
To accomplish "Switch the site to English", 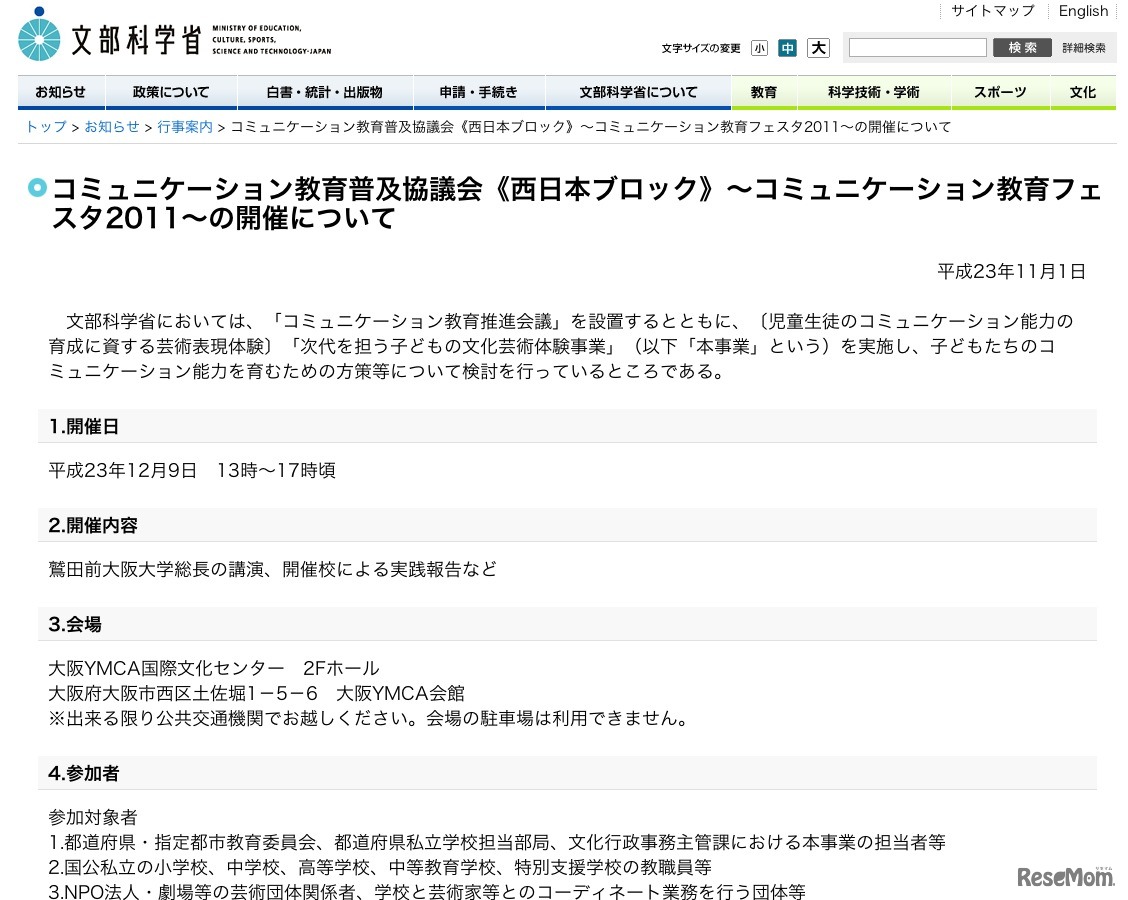I will pos(1083,11).
